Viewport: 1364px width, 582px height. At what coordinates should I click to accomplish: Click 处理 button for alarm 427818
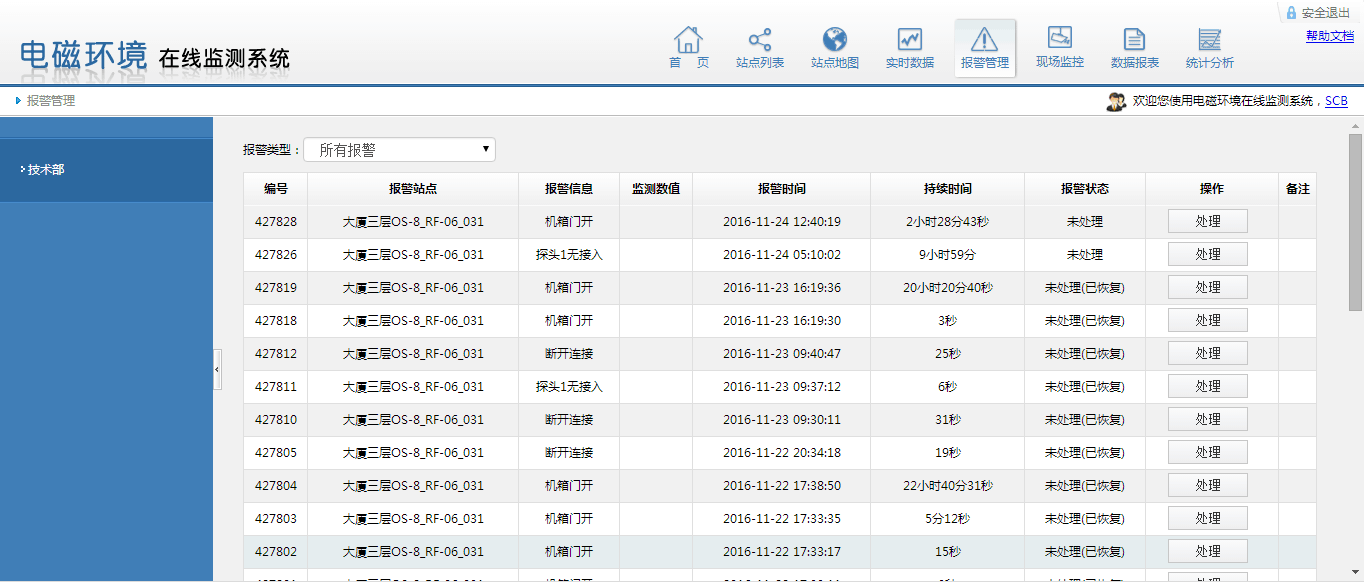pyautogui.click(x=1208, y=320)
